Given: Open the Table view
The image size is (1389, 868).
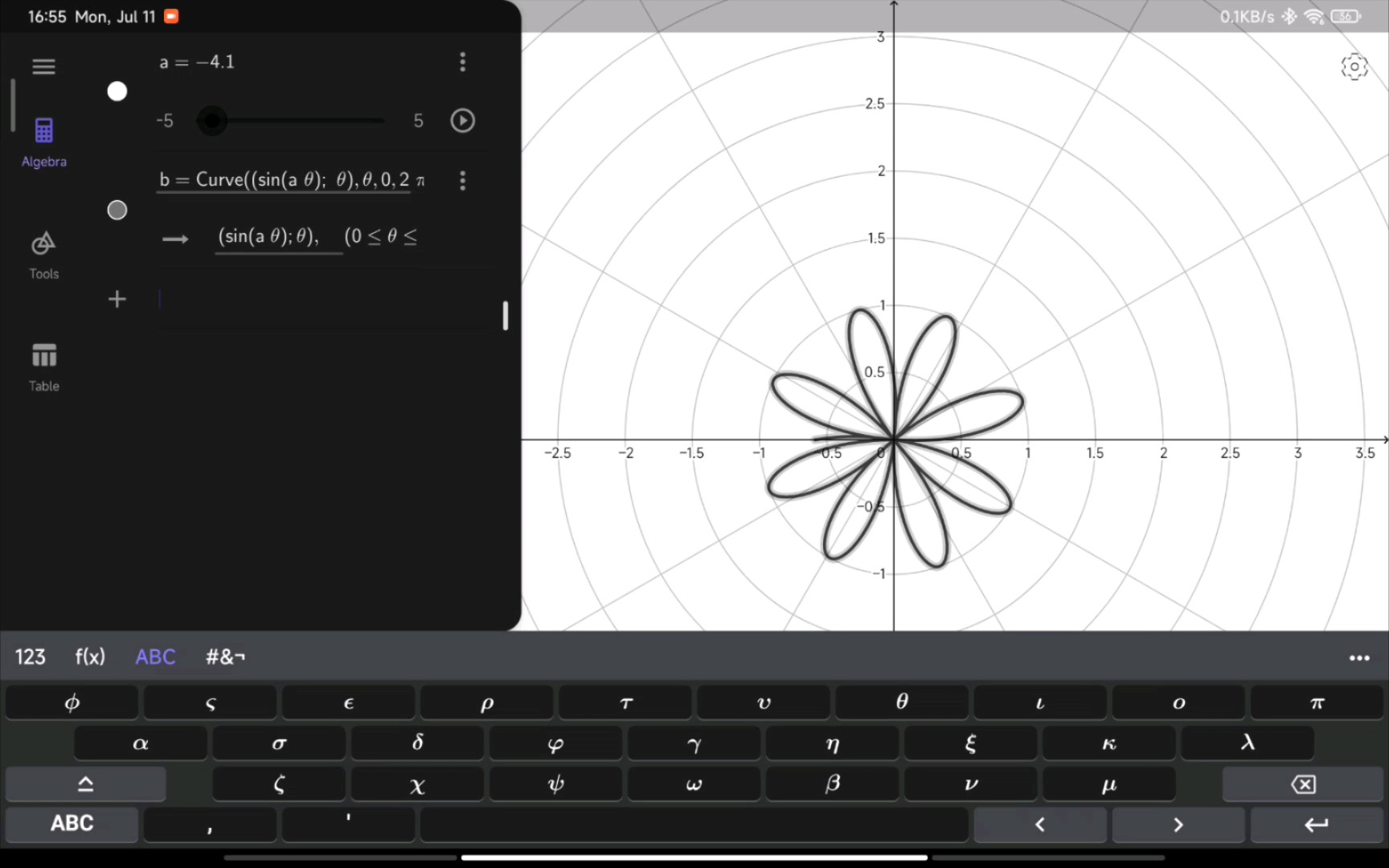Looking at the screenshot, I should tap(44, 367).
